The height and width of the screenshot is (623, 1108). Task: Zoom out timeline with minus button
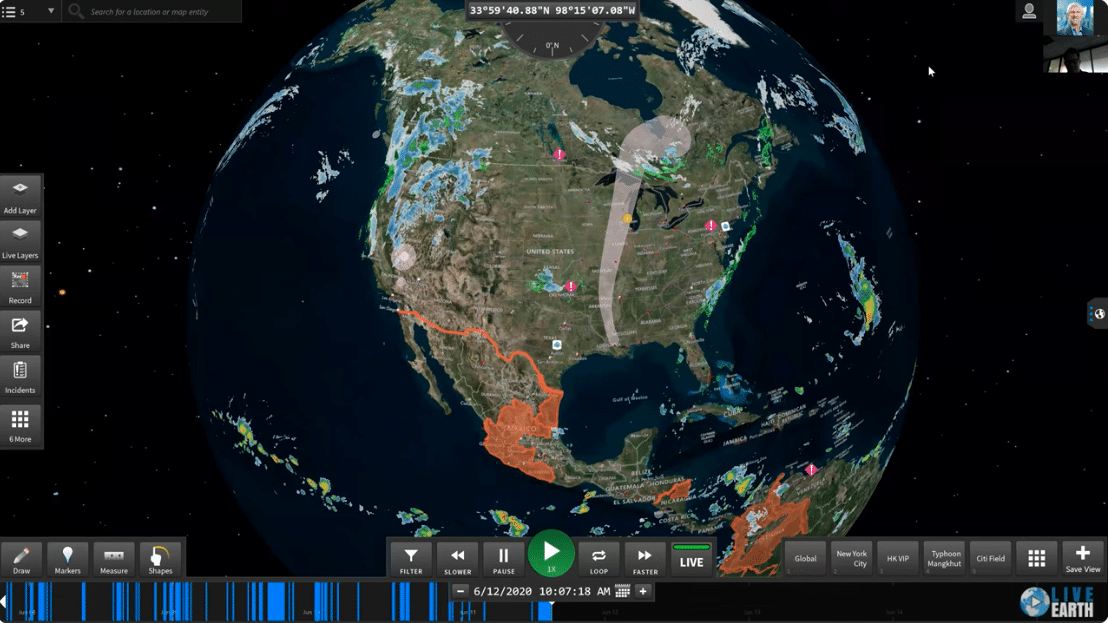click(x=461, y=591)
